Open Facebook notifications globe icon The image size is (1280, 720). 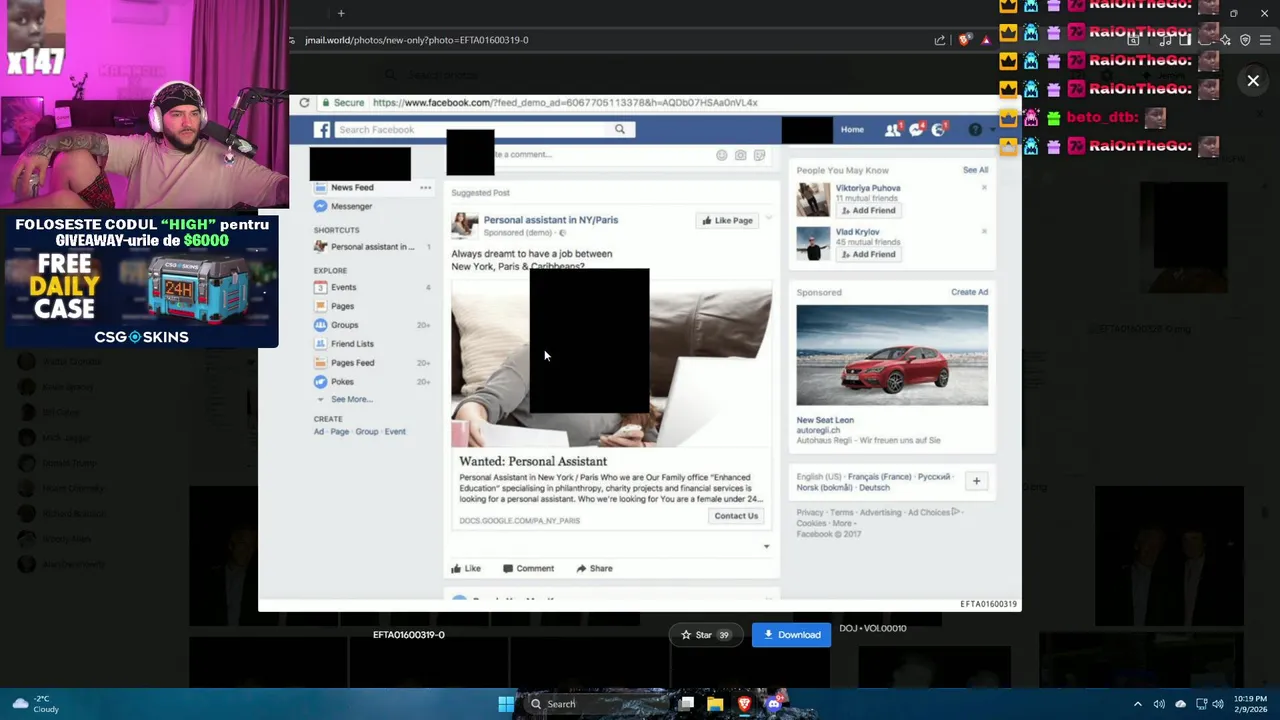coord(938,130)
